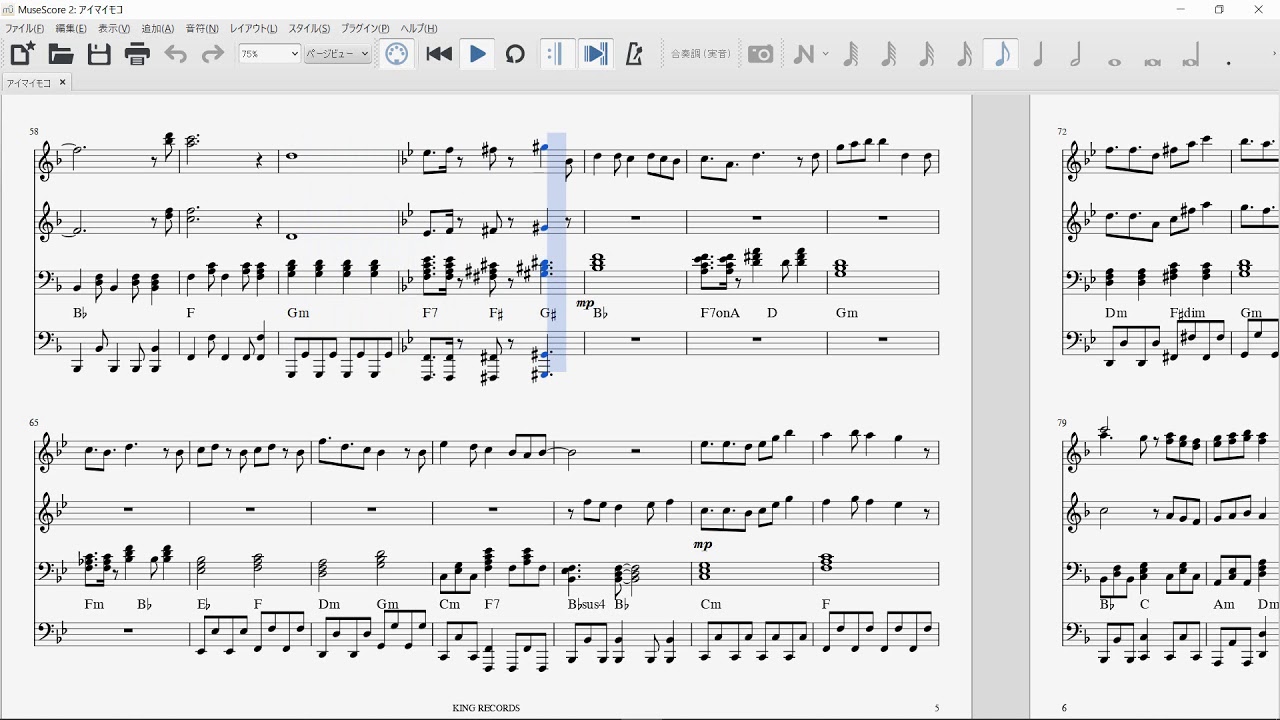Rewind playback to the start
The image size is (1280, 720).
[439, 54]
